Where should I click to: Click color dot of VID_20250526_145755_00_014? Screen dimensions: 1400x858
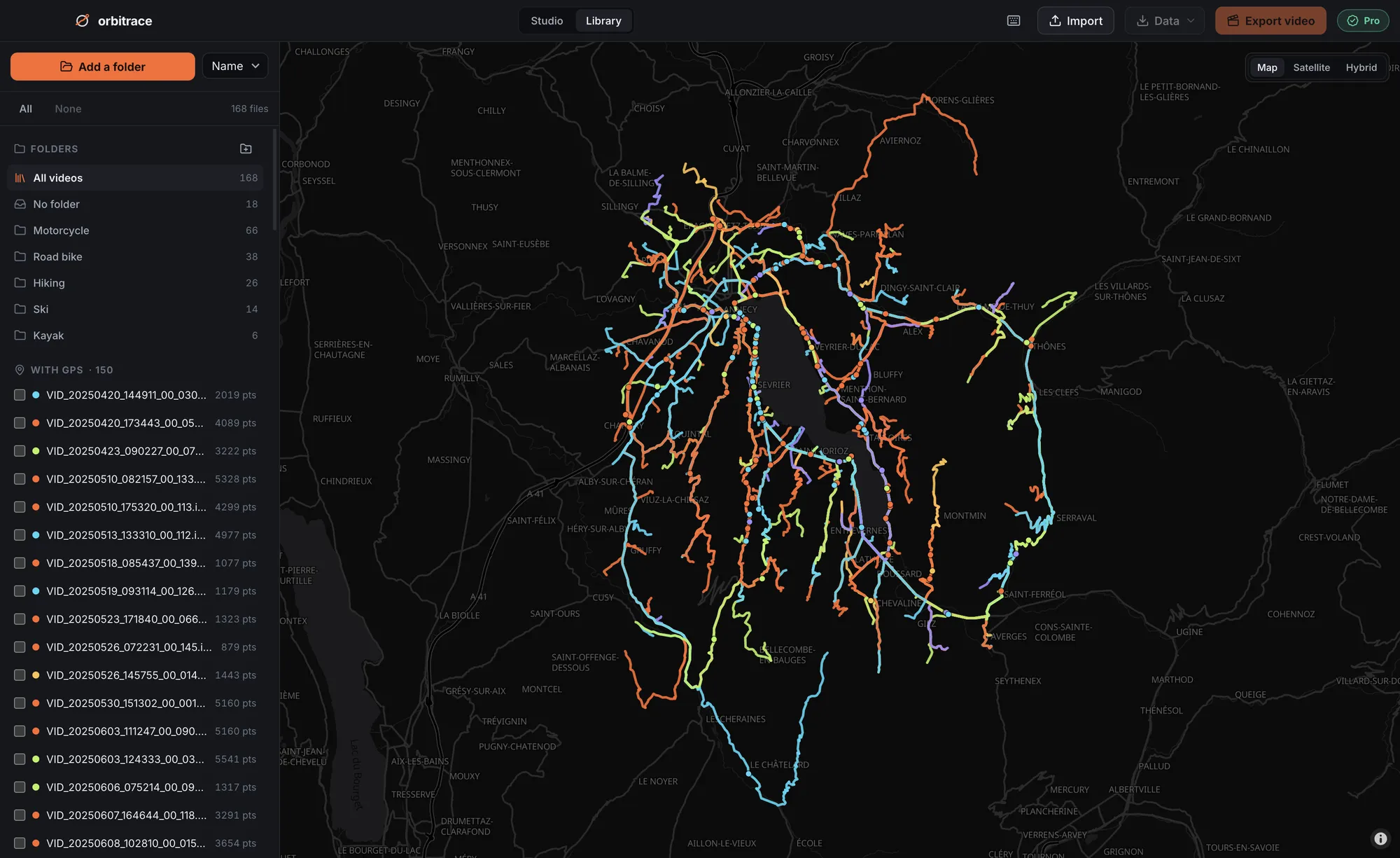coord(36,675)
